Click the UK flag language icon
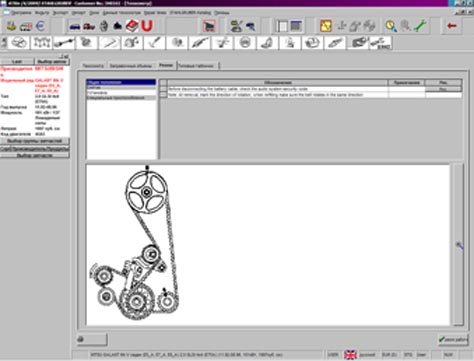The width and height of the screenshot is (474, 361). pos(350,355)
